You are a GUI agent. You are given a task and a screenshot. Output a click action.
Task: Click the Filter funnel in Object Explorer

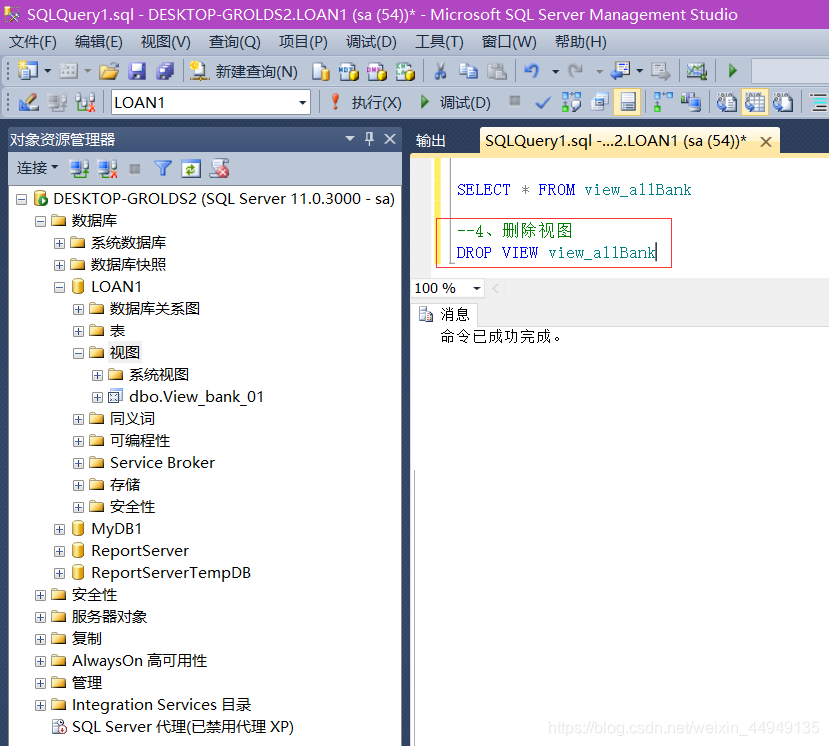(163, 169)
